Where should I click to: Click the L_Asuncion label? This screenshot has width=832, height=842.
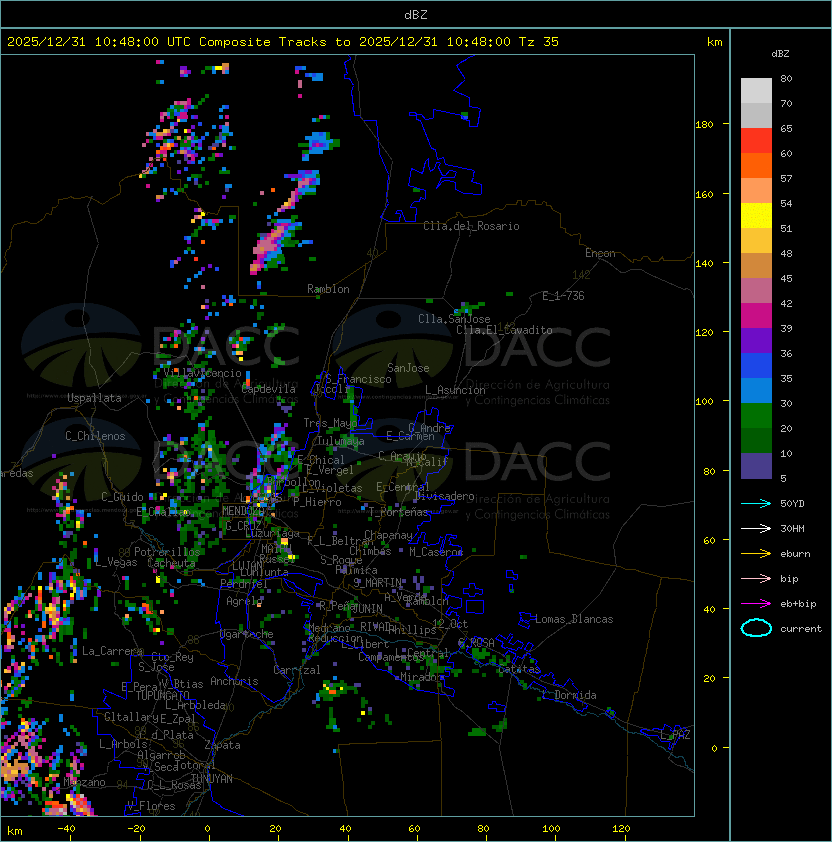tap(455, 390)
